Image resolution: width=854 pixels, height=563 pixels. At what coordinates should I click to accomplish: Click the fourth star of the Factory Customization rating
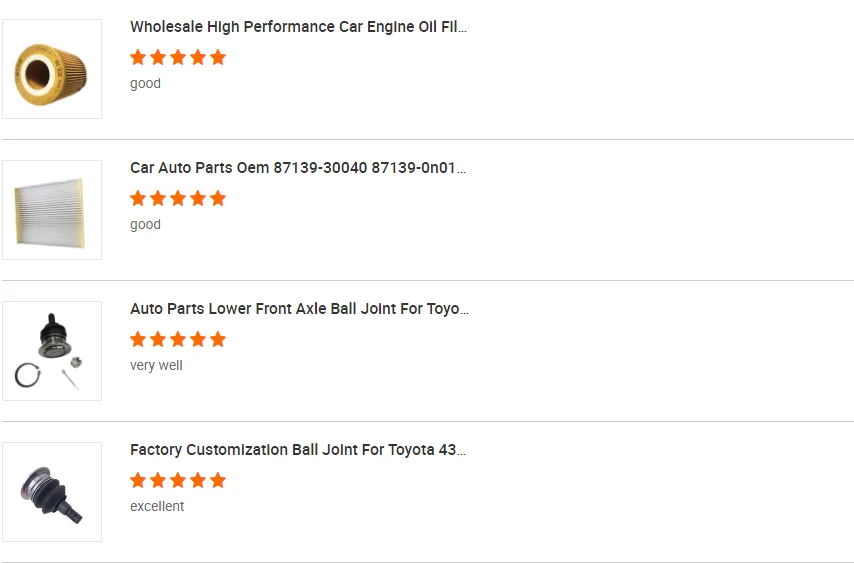click(x=198, y=480)
